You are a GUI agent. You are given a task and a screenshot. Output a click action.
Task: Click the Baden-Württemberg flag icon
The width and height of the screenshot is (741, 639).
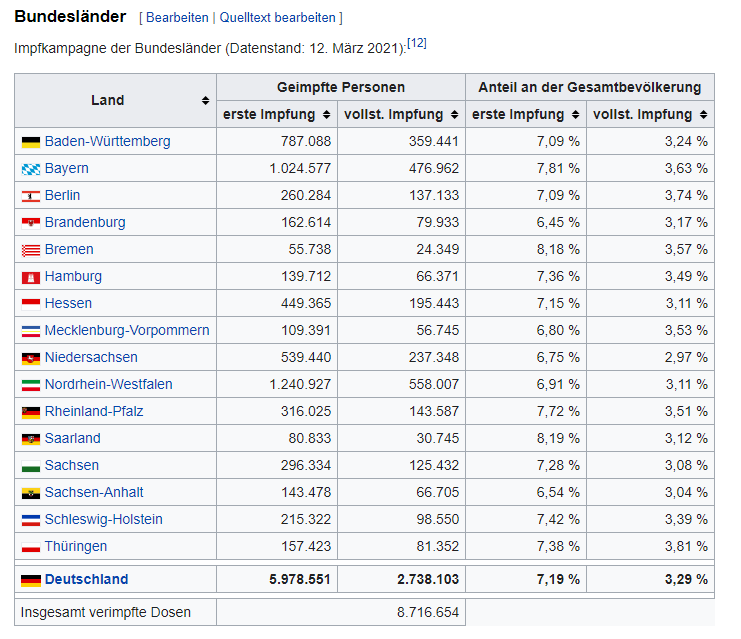point(30,142)
